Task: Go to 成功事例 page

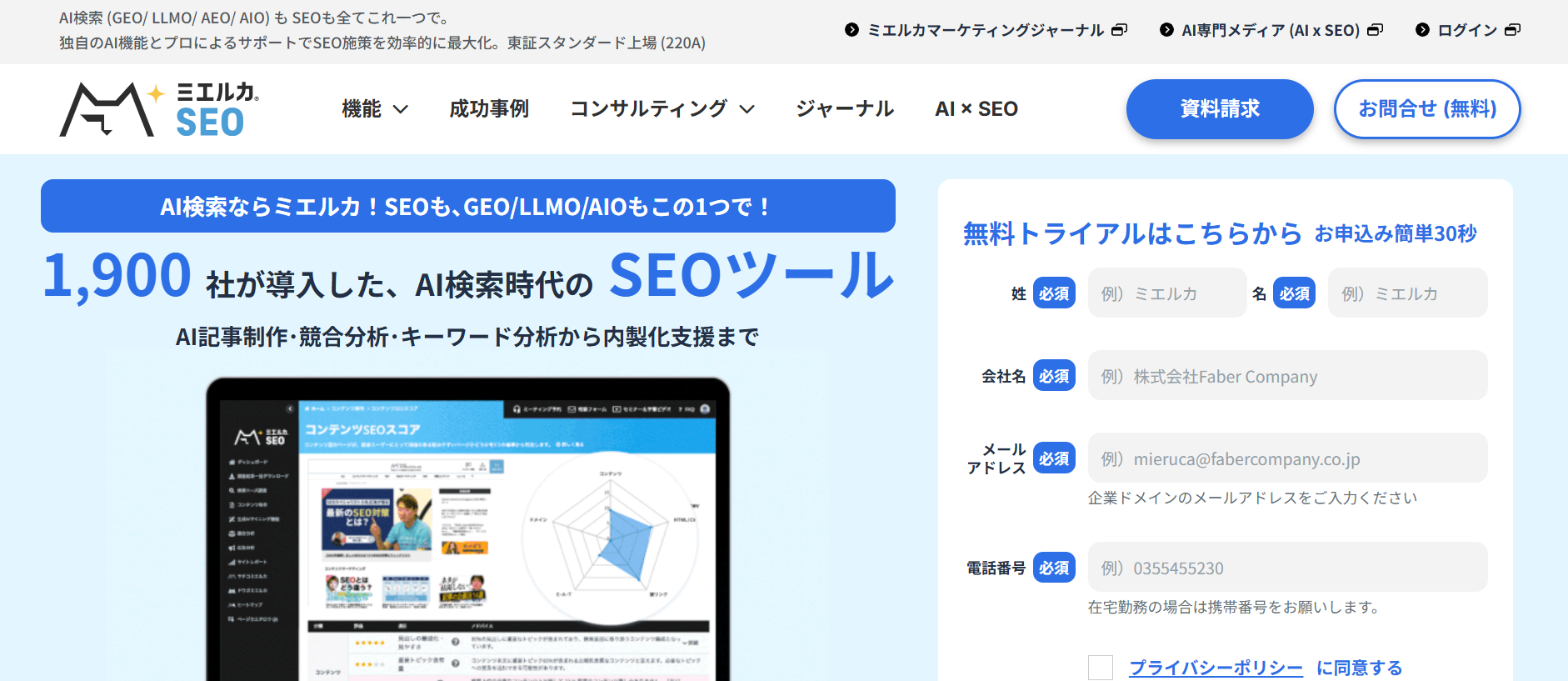Action: click(489, 109)
